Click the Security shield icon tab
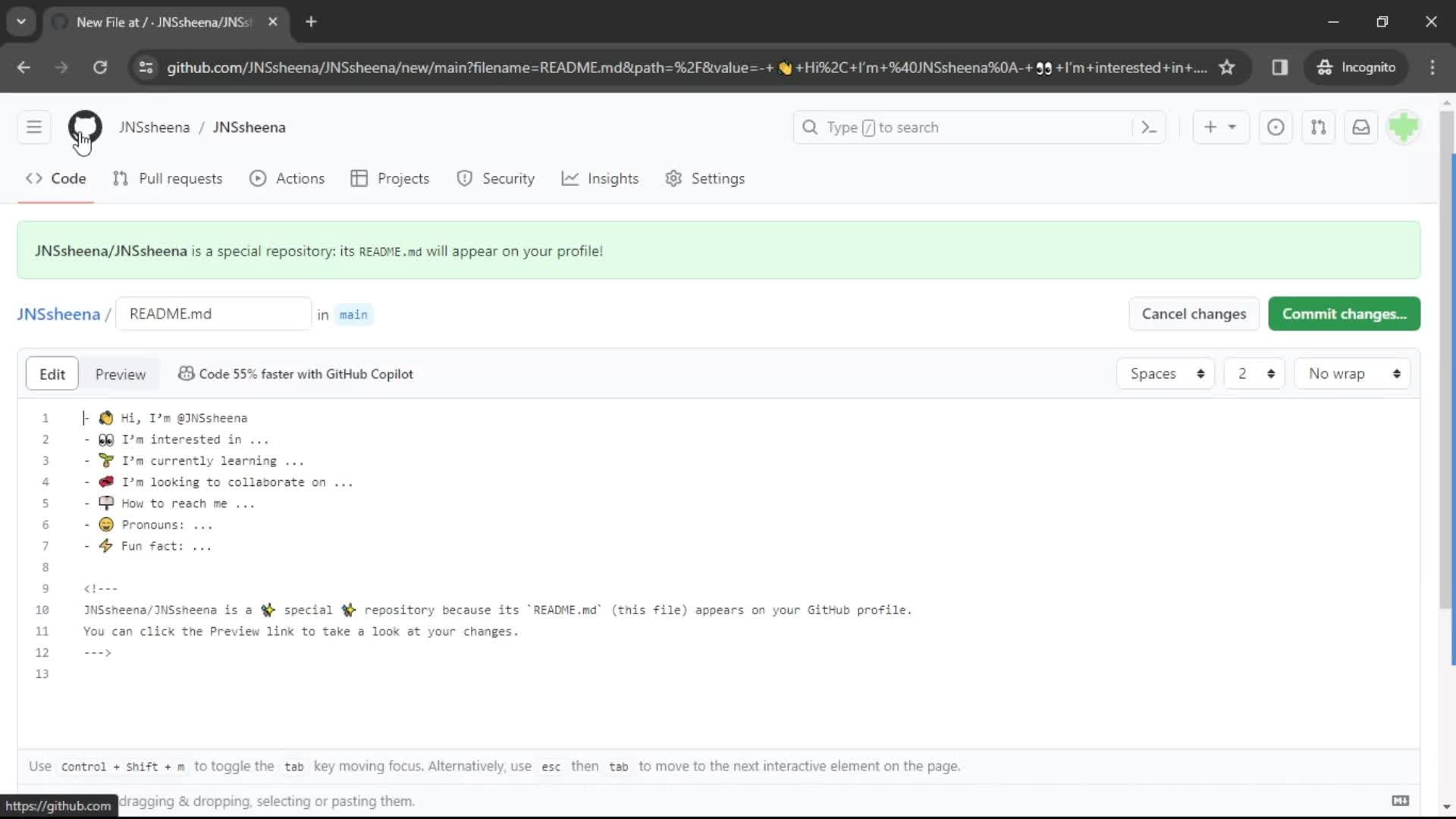The height and width of the screenshot is (819, 1456). 495,178
